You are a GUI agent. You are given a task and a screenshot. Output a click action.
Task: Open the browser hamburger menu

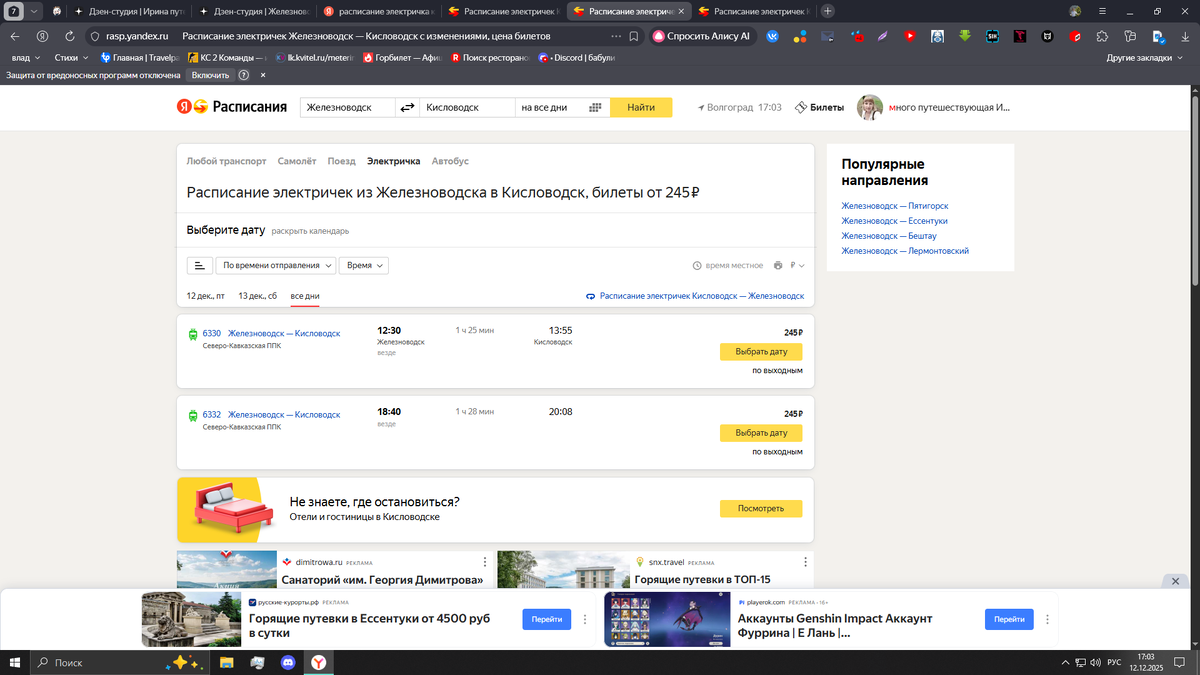tap(1102, 11)
